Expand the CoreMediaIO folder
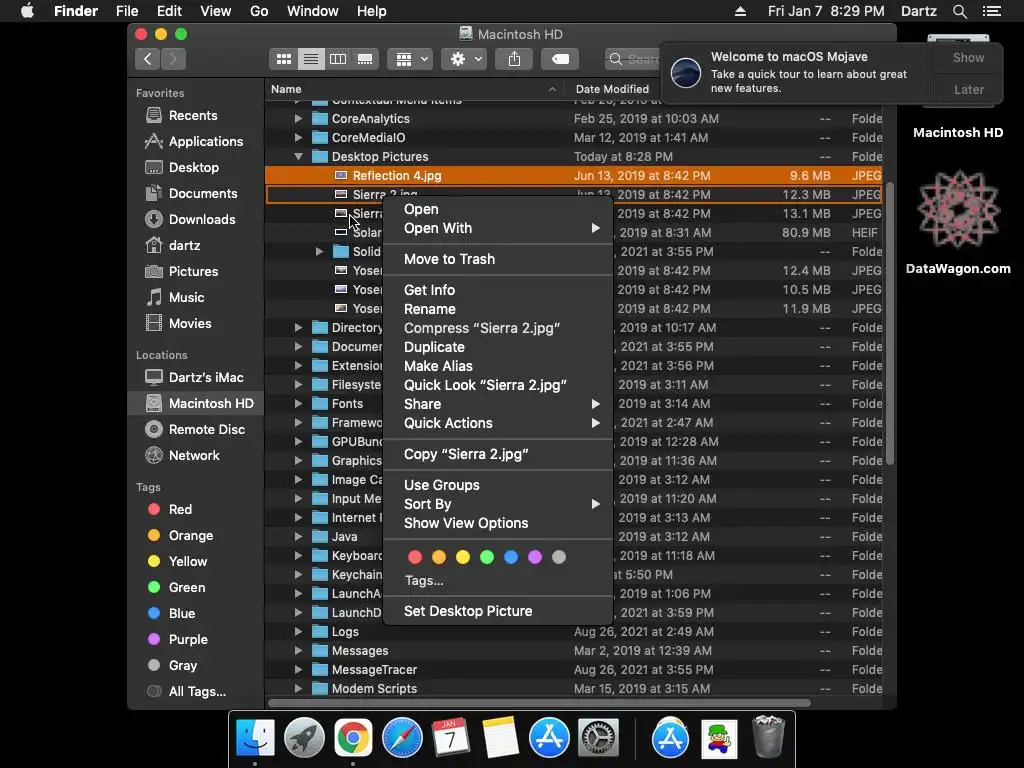The height and width of the screenshot is (768, 1024). click(298, 138)
